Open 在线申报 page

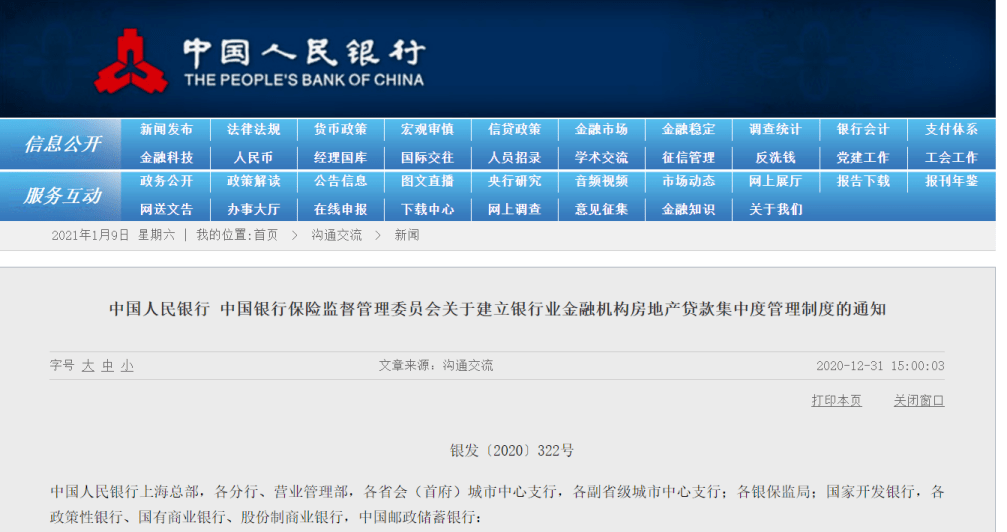point(340,209)
